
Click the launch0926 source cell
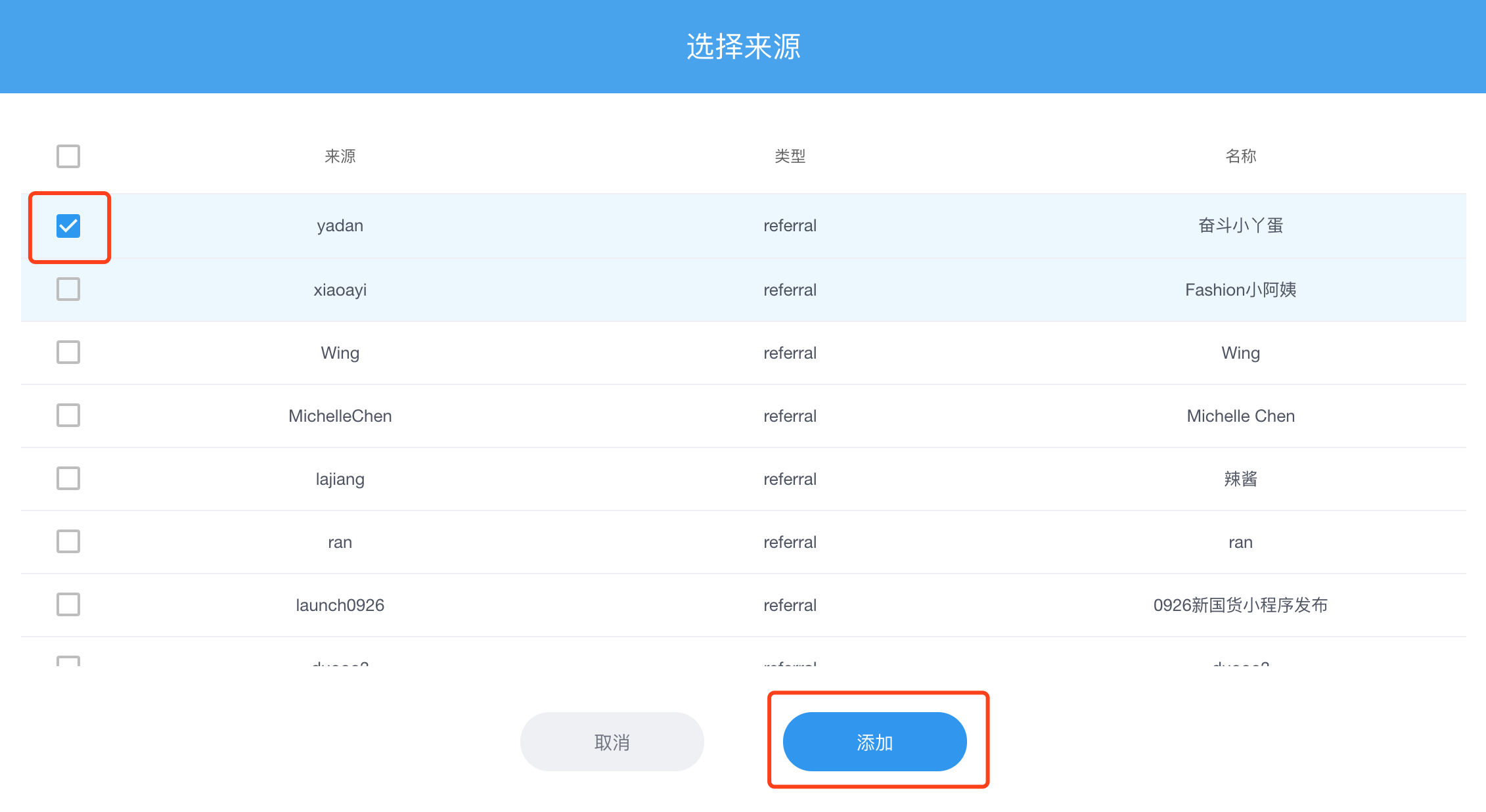(340, 605)
